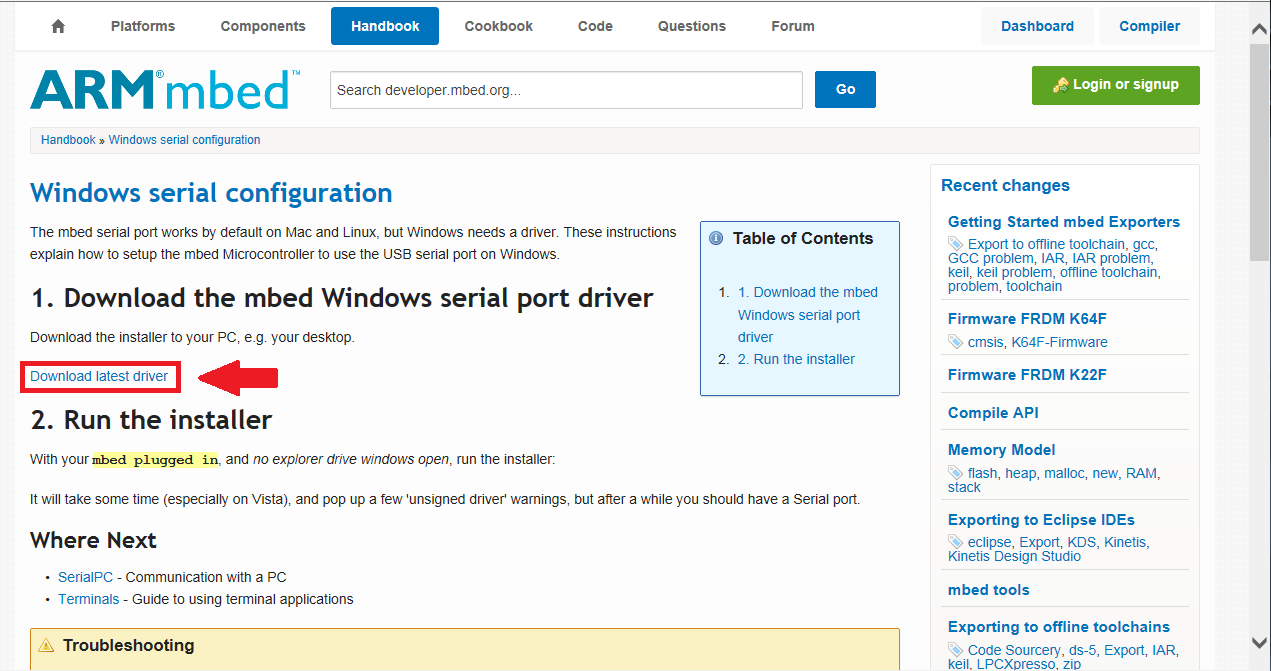Go to the home icon in navigation bar
This screenshot has width=1271, height=671.
[x=58, y=27]
